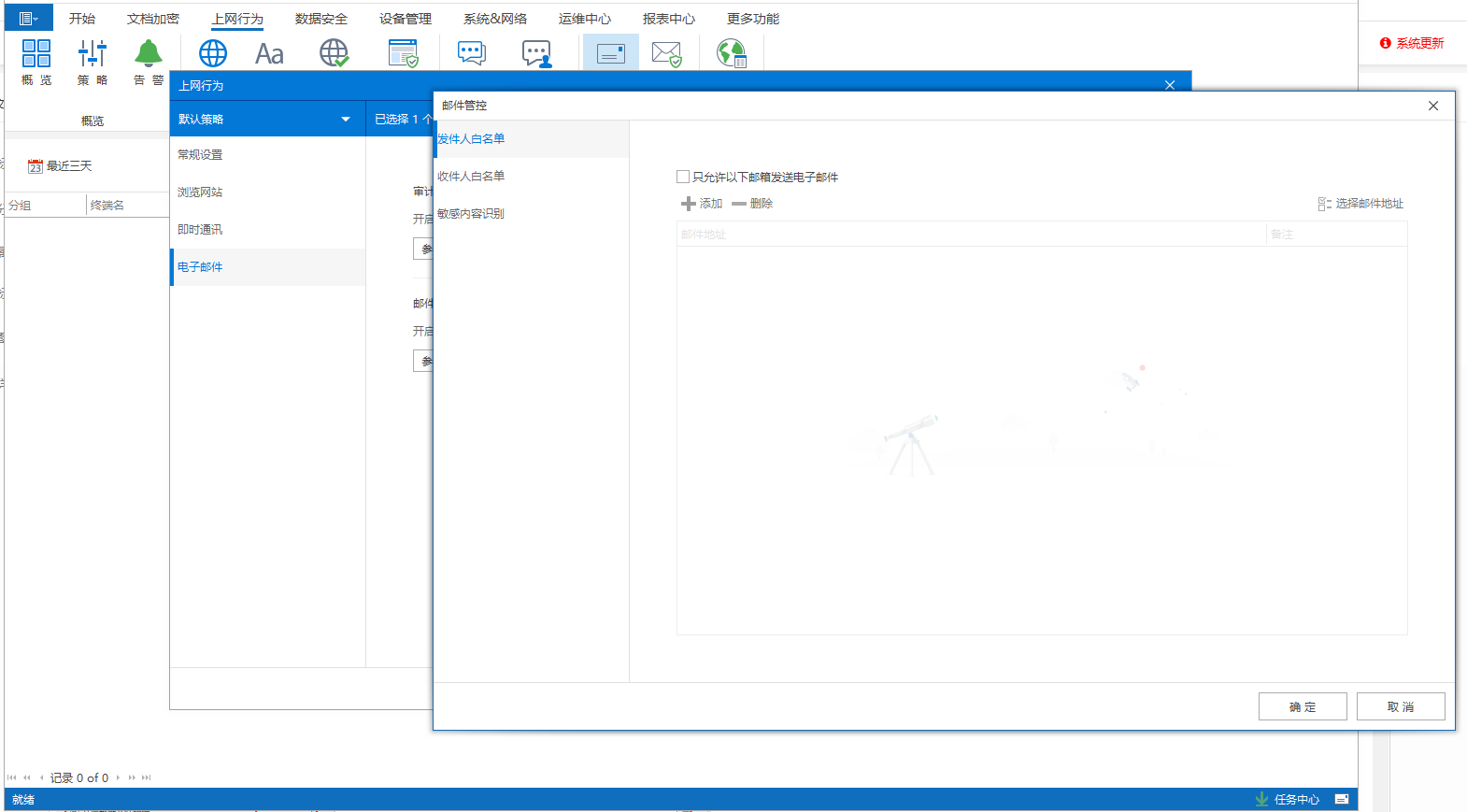Enable 只允许以下邮箱发送电子邮件 checkbox

683,177
